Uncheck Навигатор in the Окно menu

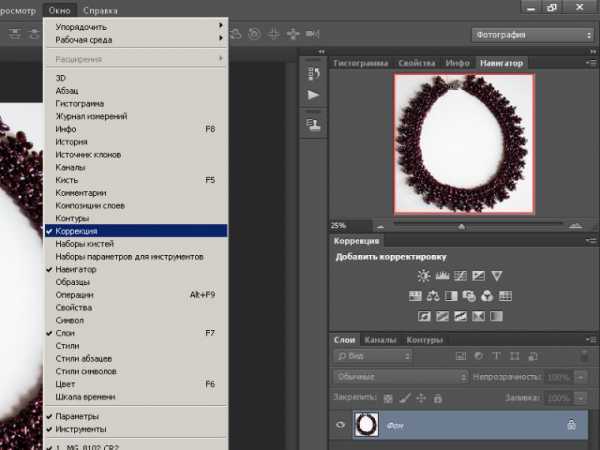pyautogui.click(x=76, y=269)
